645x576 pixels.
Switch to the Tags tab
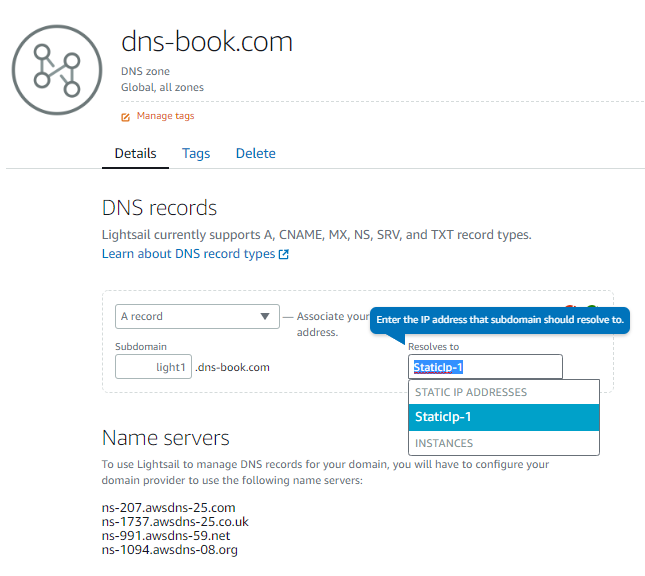[196, 153]
